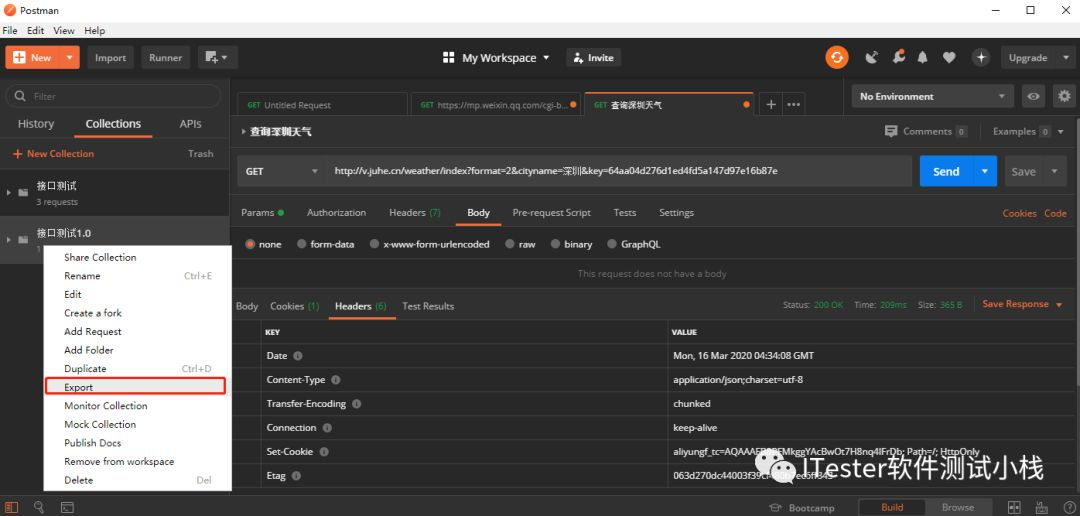
Task: Click the Runner button
Action: point(165,58)
